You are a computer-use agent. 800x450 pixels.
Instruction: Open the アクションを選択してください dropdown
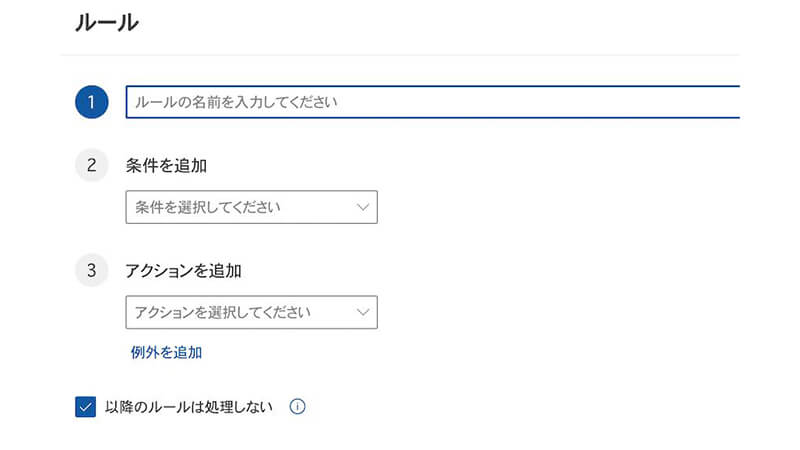click(x=251, y=312)
